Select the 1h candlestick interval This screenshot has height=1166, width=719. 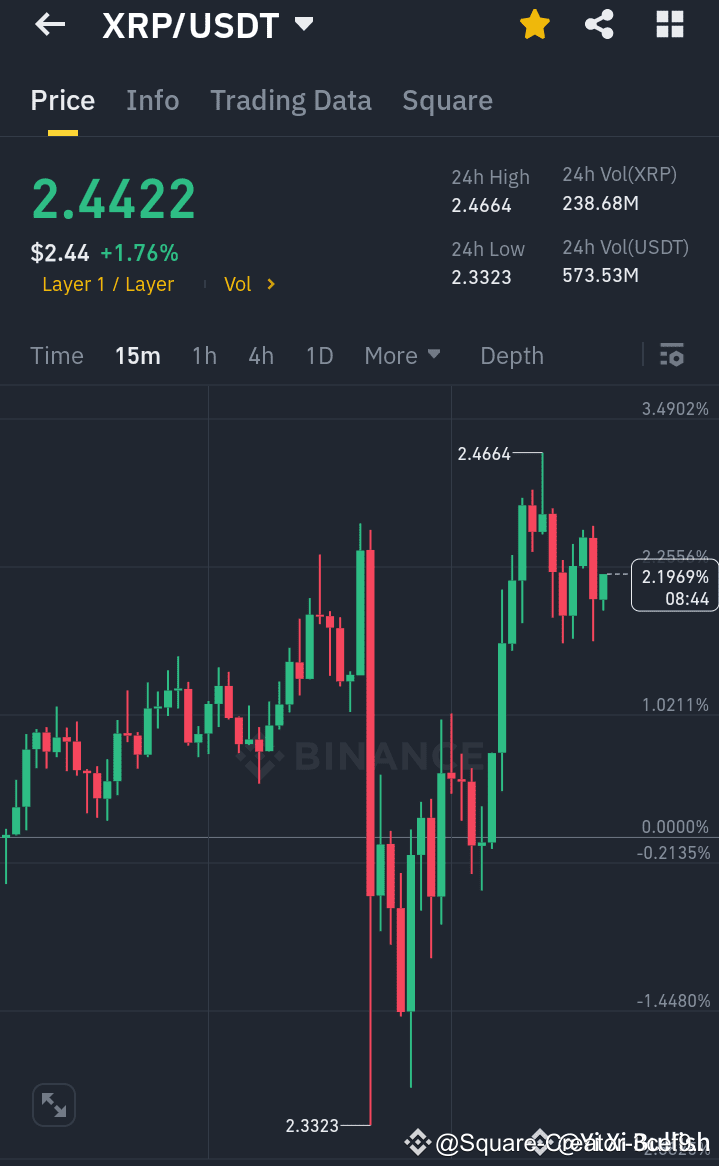click(204, 355)
